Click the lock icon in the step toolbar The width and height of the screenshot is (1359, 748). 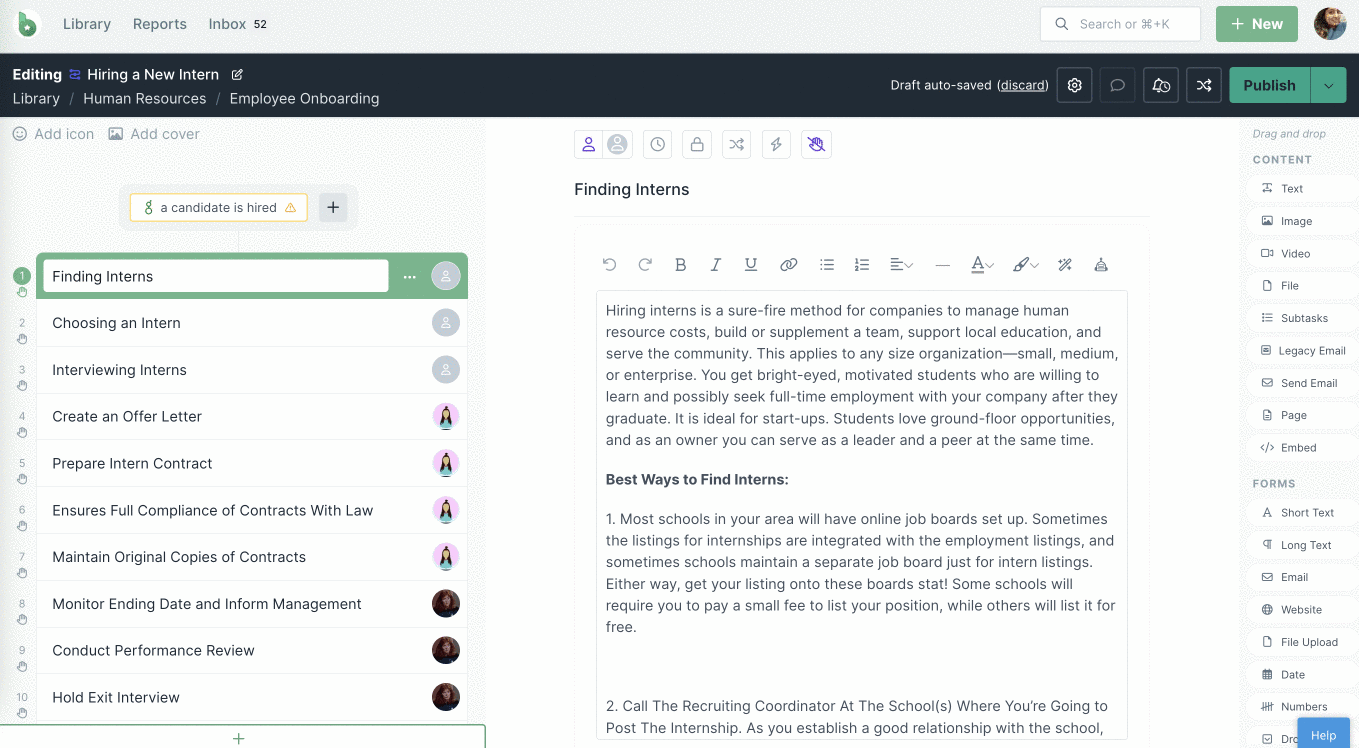pos(696,144)
